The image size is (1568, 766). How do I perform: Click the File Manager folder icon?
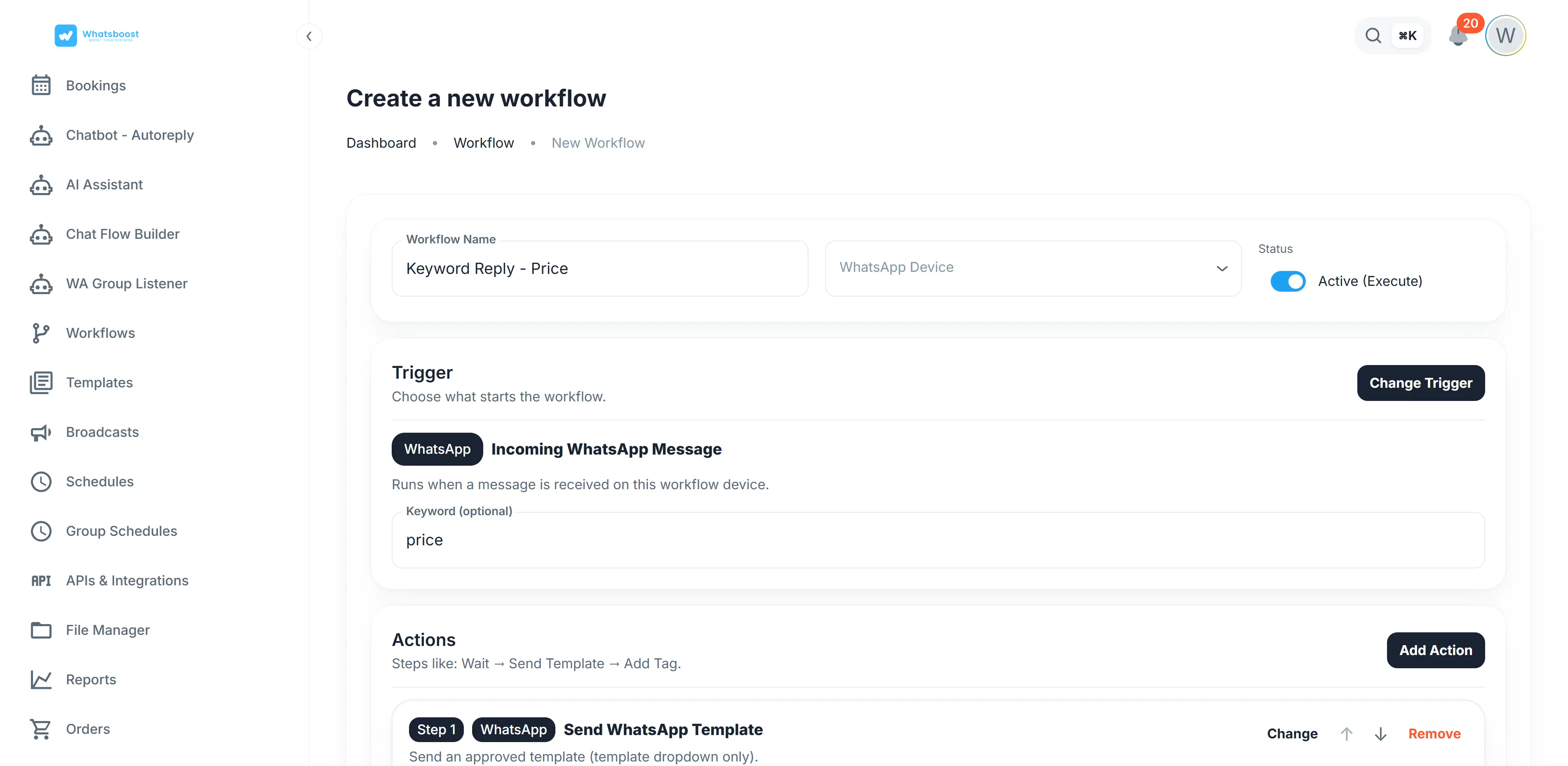coord(41,630)
